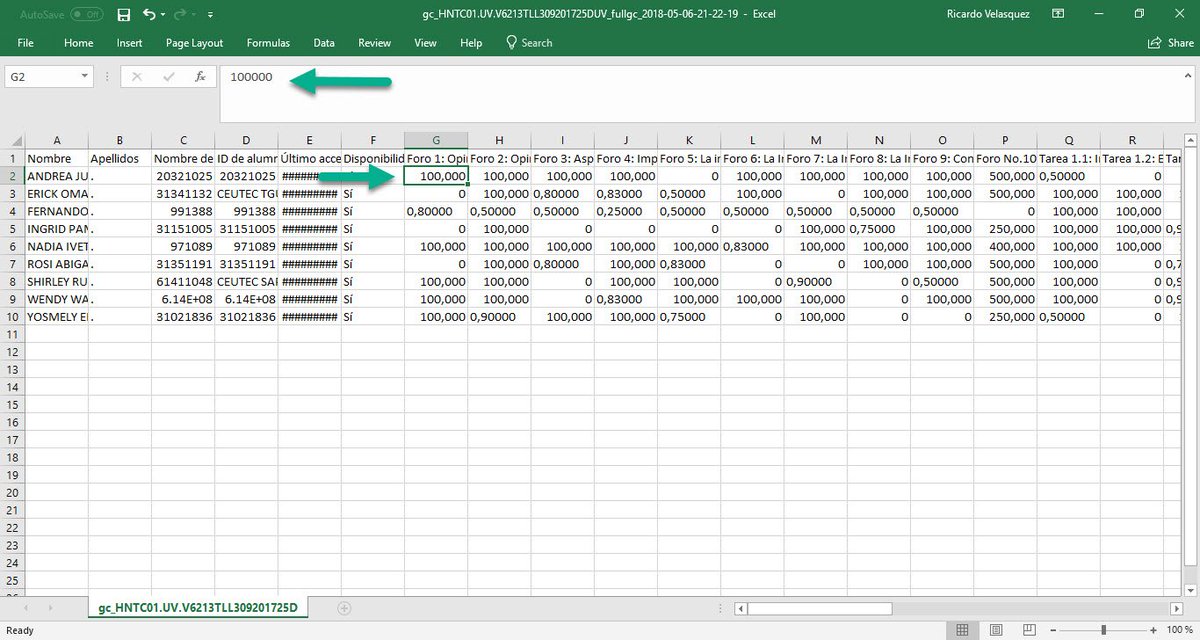This screenshot has width=1200, height=640.
Task: Select the Foro No.10 header cell
Action: click(1005, 159)
